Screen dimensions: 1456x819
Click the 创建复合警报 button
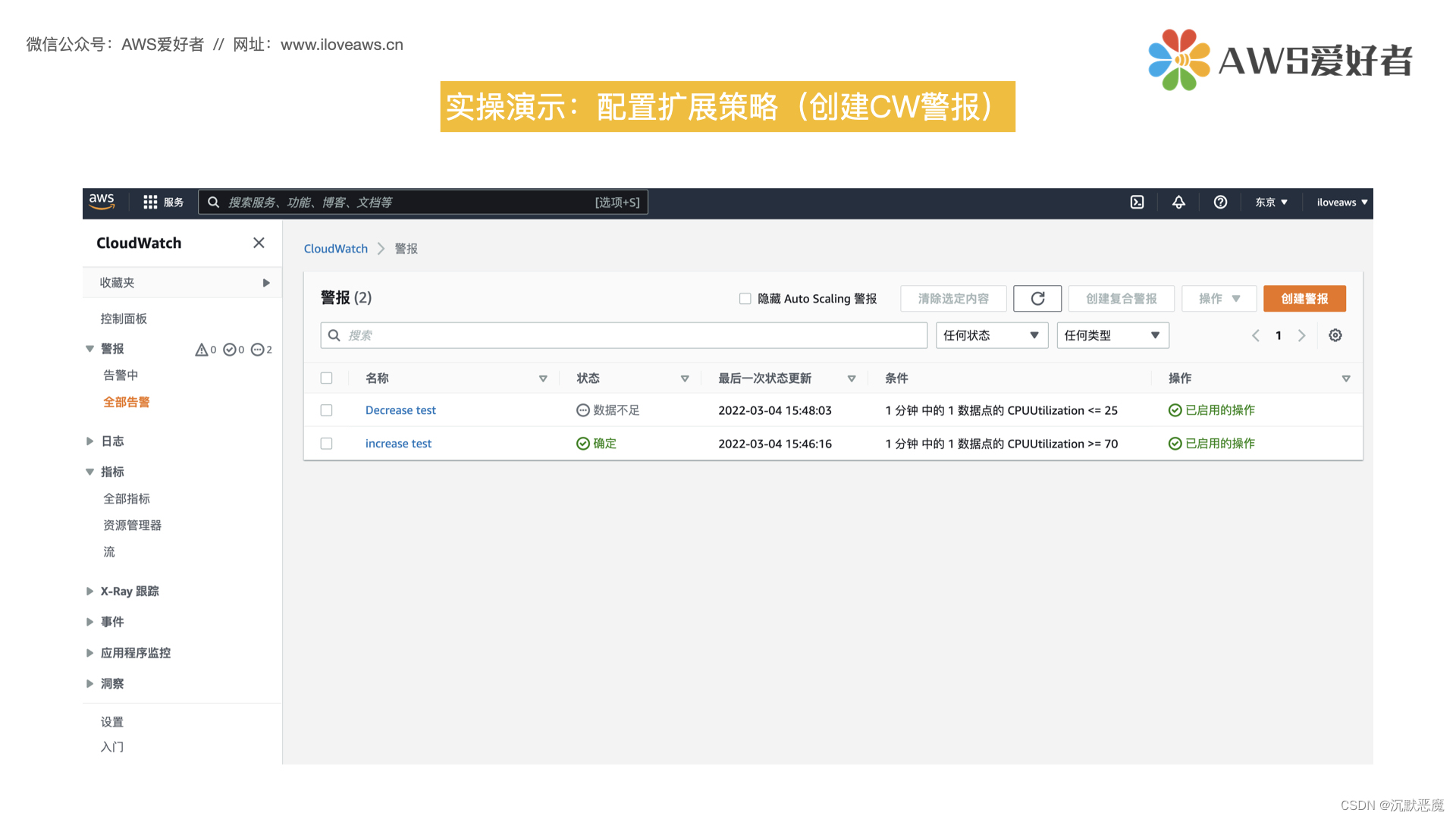tap(1121, 299)
